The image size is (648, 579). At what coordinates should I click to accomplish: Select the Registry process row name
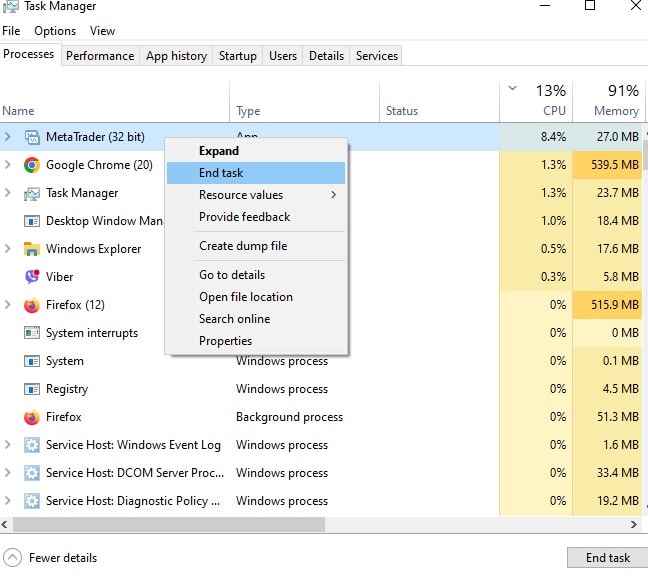(x=67, y=389)
